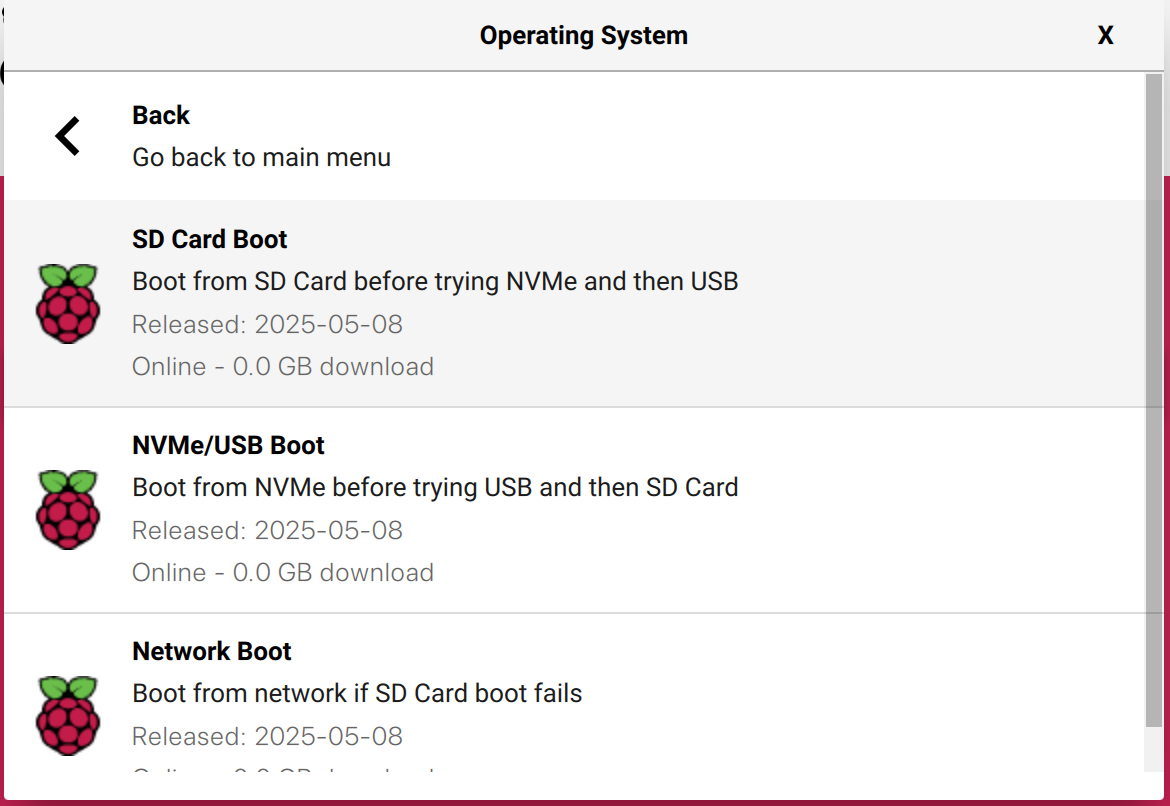Click "Go back to main menu" text
This screenshot has height=806, width=1170.
261,157
